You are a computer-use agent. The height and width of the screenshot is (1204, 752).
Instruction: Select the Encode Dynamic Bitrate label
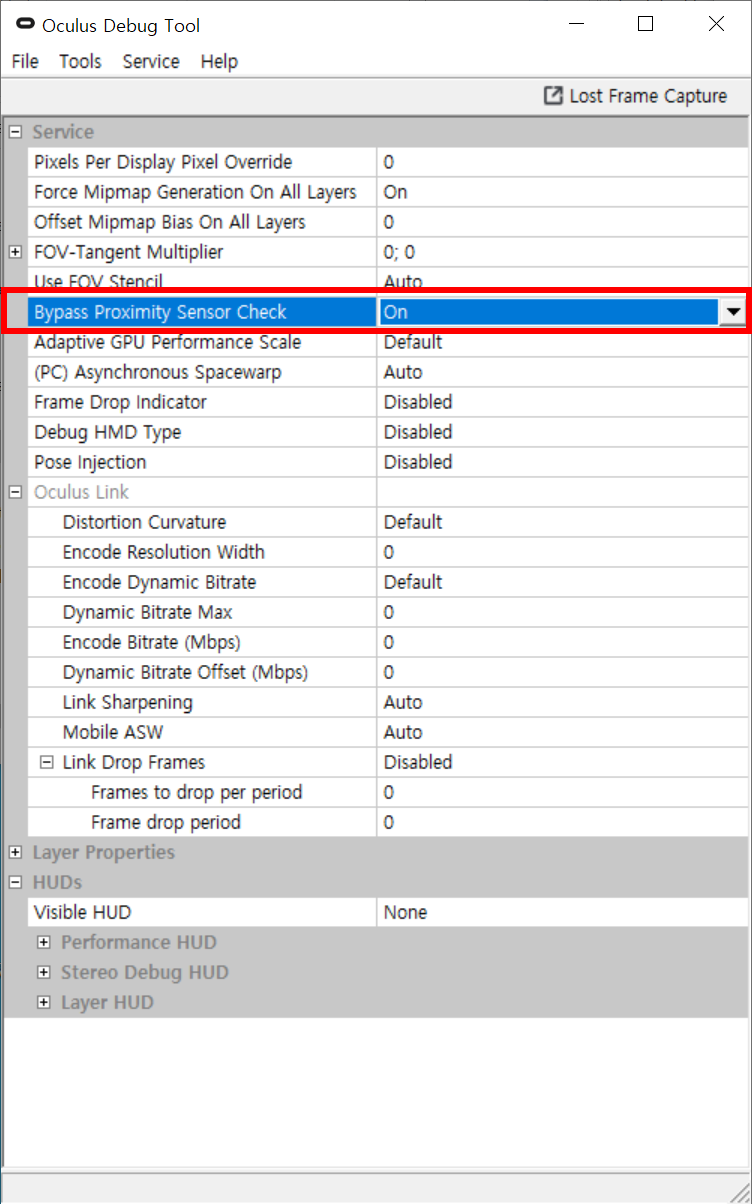click(159, 582)
